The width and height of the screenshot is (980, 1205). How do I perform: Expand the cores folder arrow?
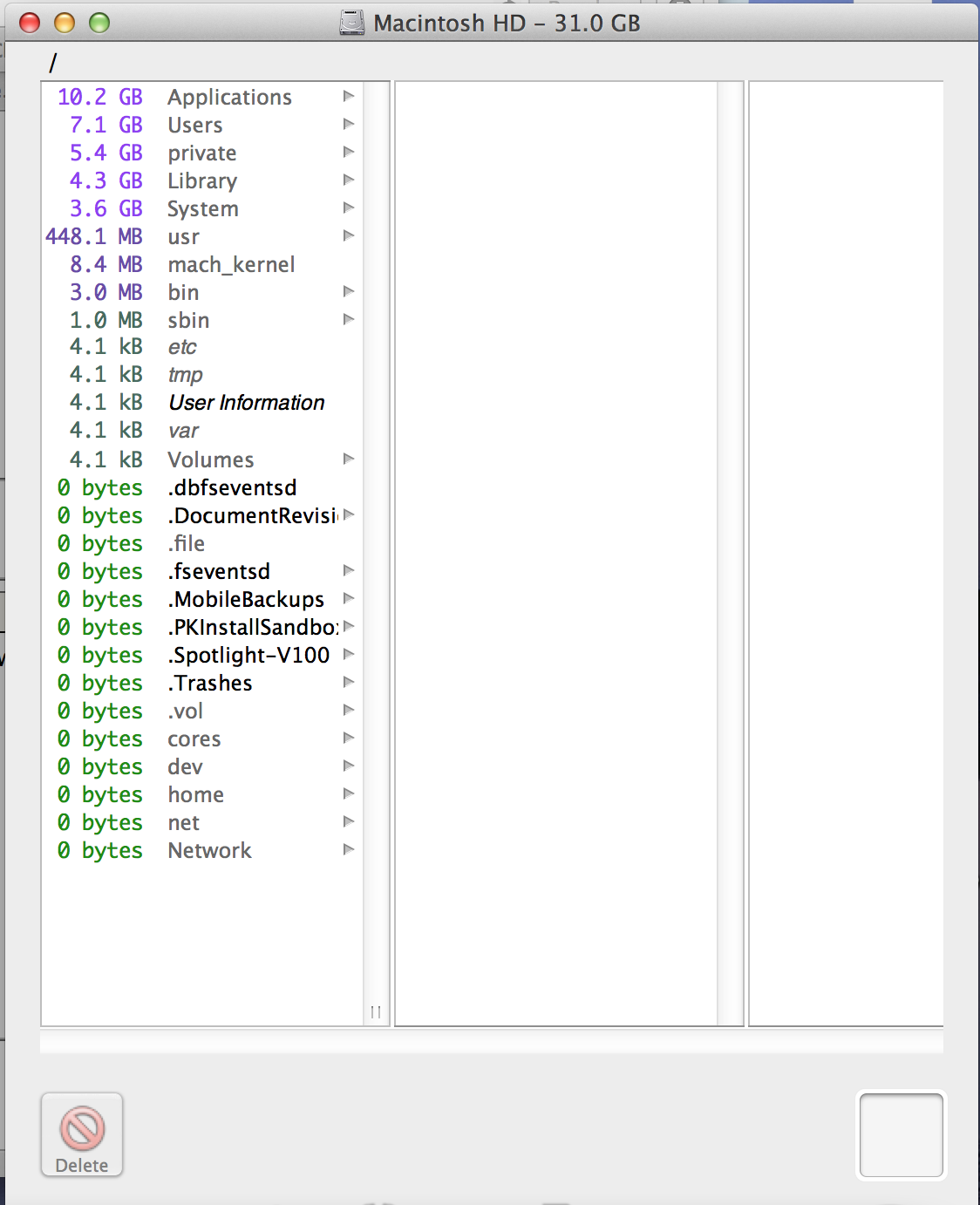tap(349, 738)
